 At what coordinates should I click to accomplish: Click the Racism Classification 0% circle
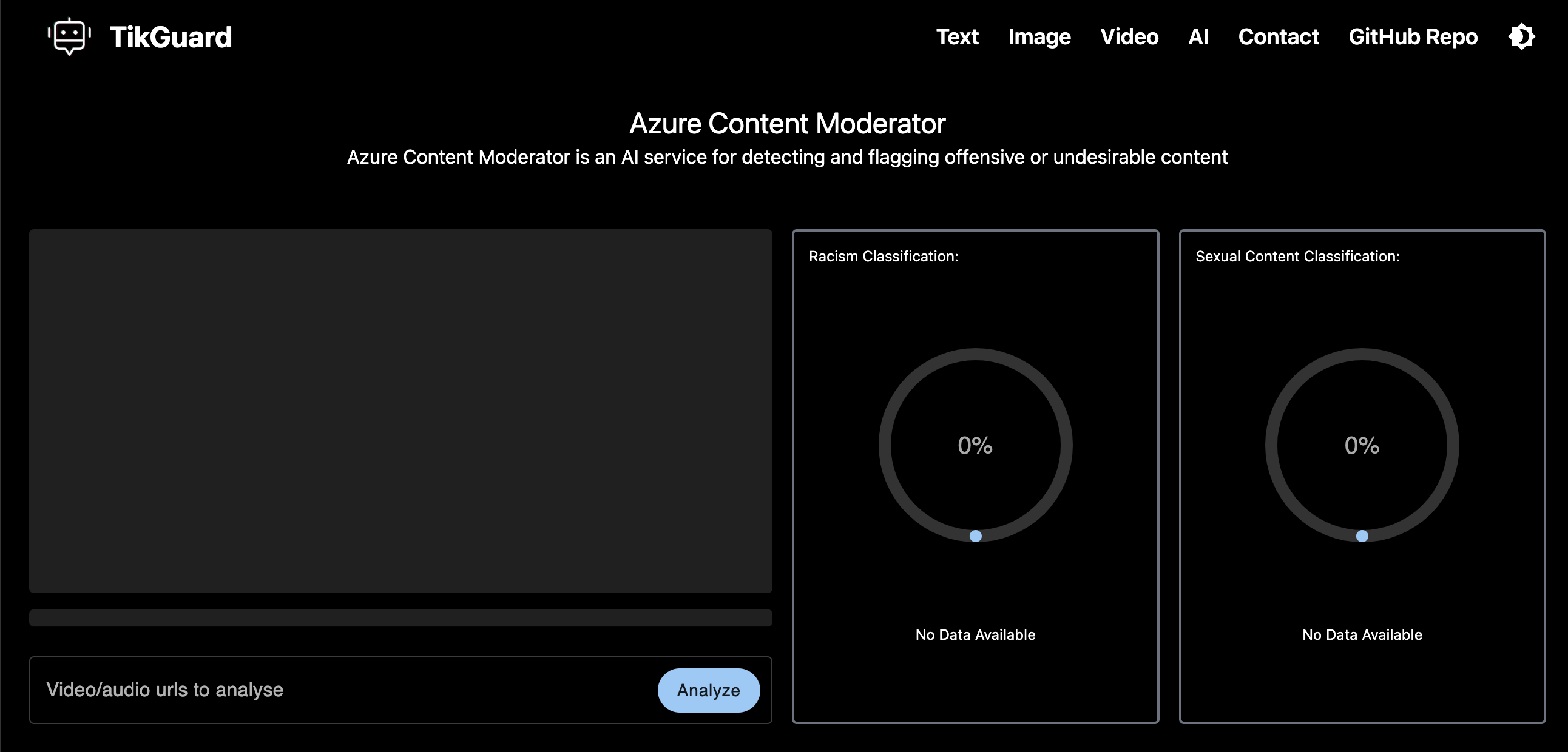coord(975,445)
